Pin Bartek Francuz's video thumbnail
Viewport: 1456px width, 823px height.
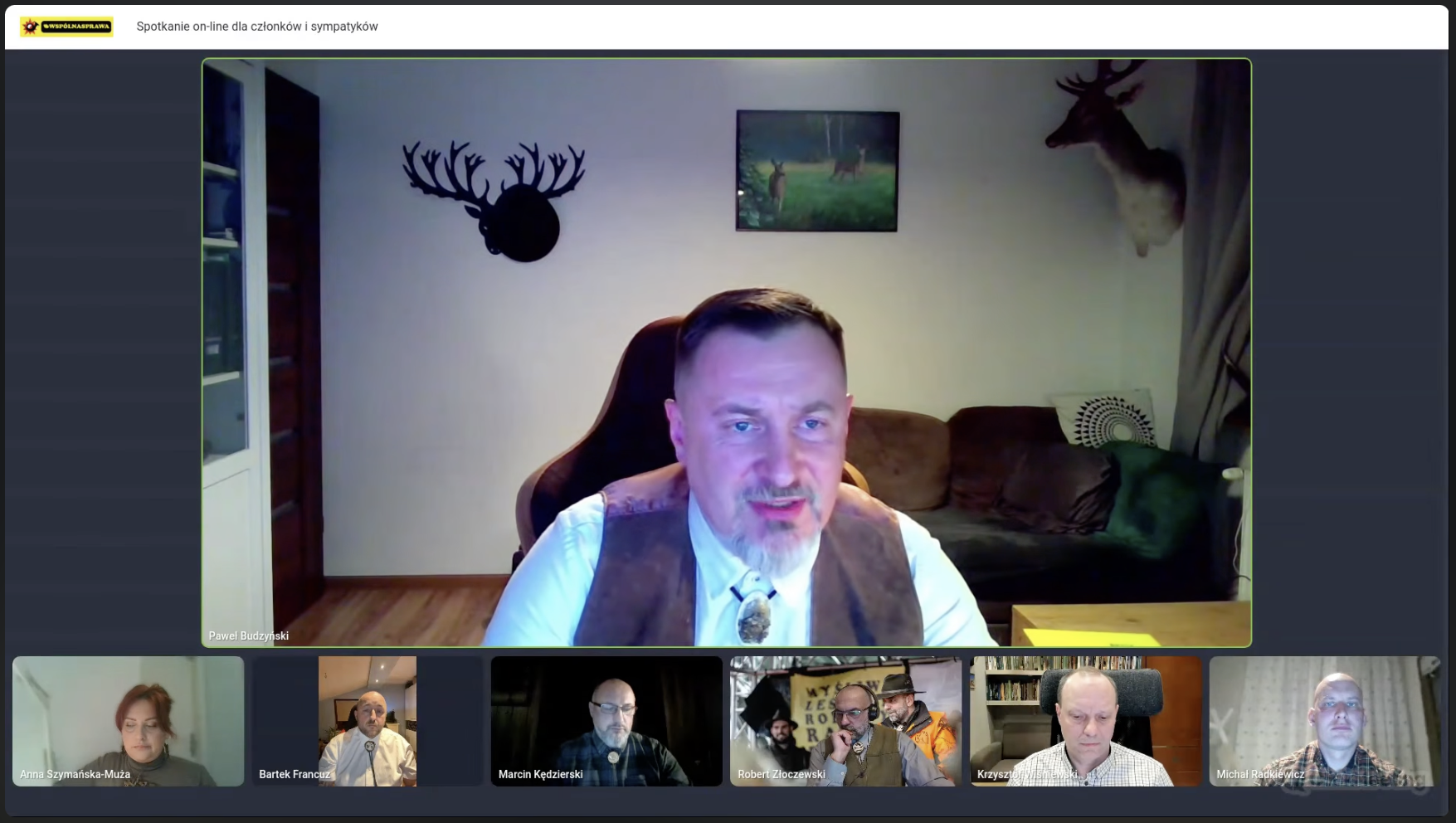pos(368,713)
